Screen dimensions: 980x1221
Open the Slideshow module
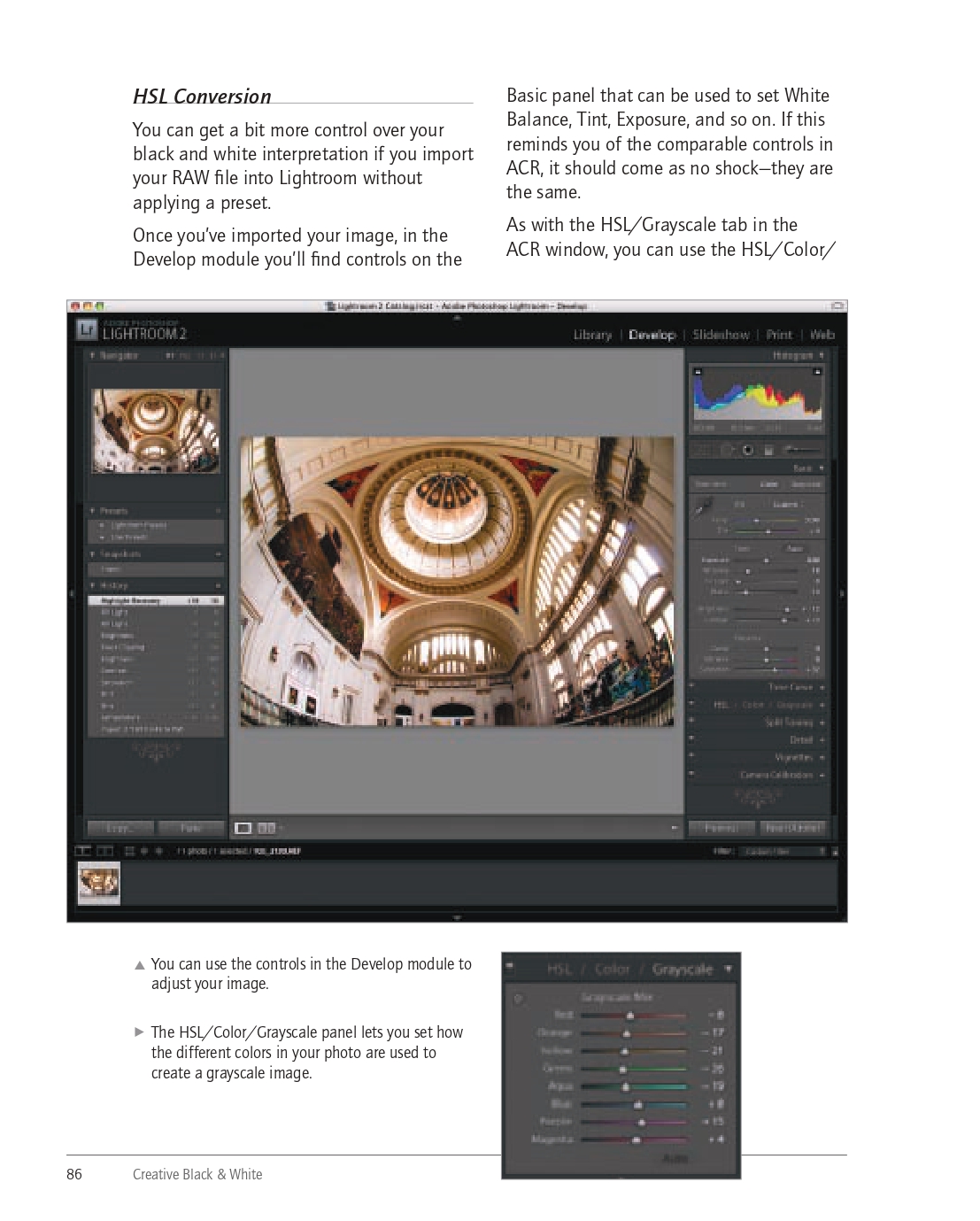[721, 335]
